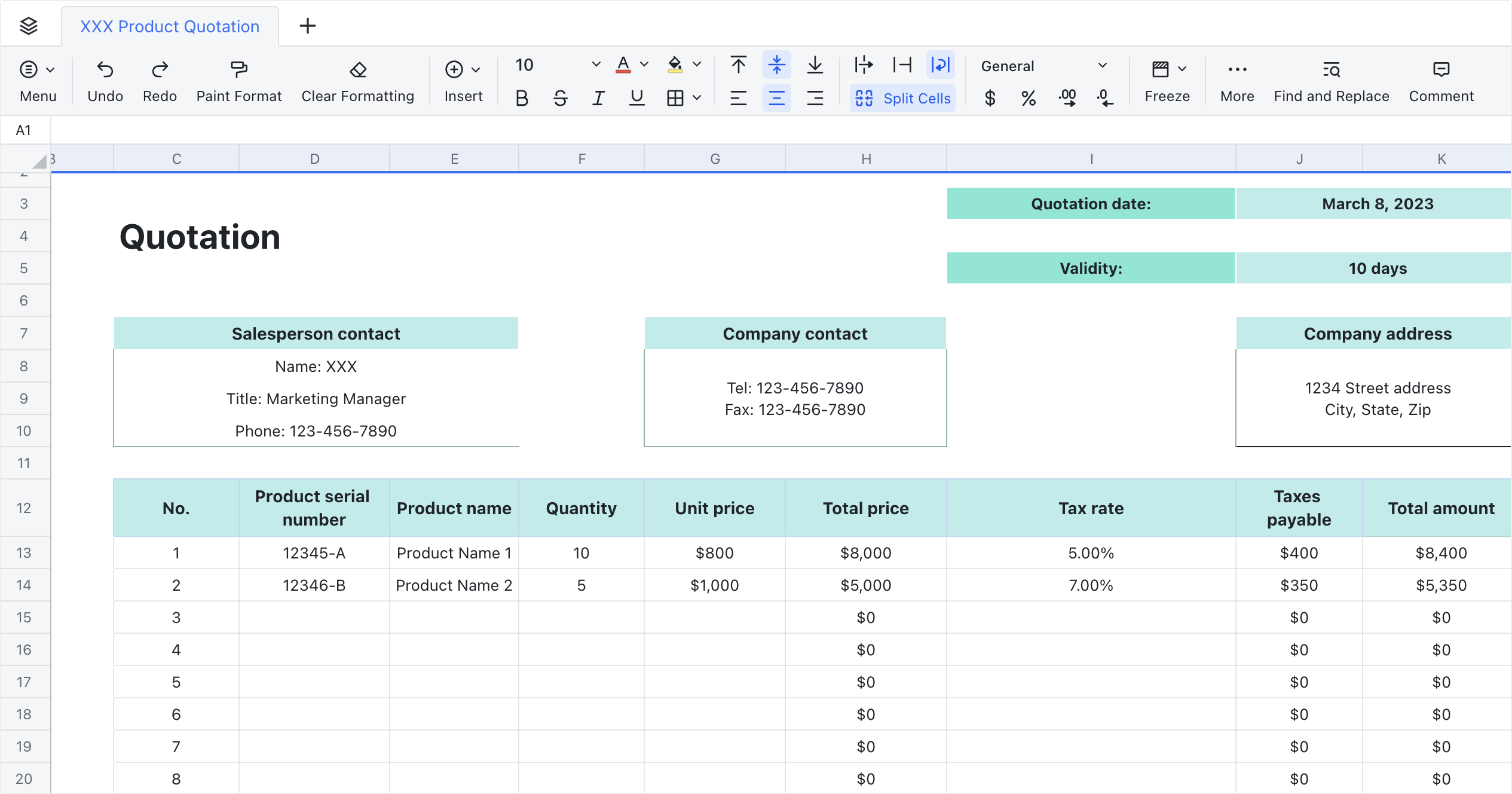The image size is (1512, 794).
Task: Click the currency format dollar icon
Action: pyautogui.click(x=990, y=98)
